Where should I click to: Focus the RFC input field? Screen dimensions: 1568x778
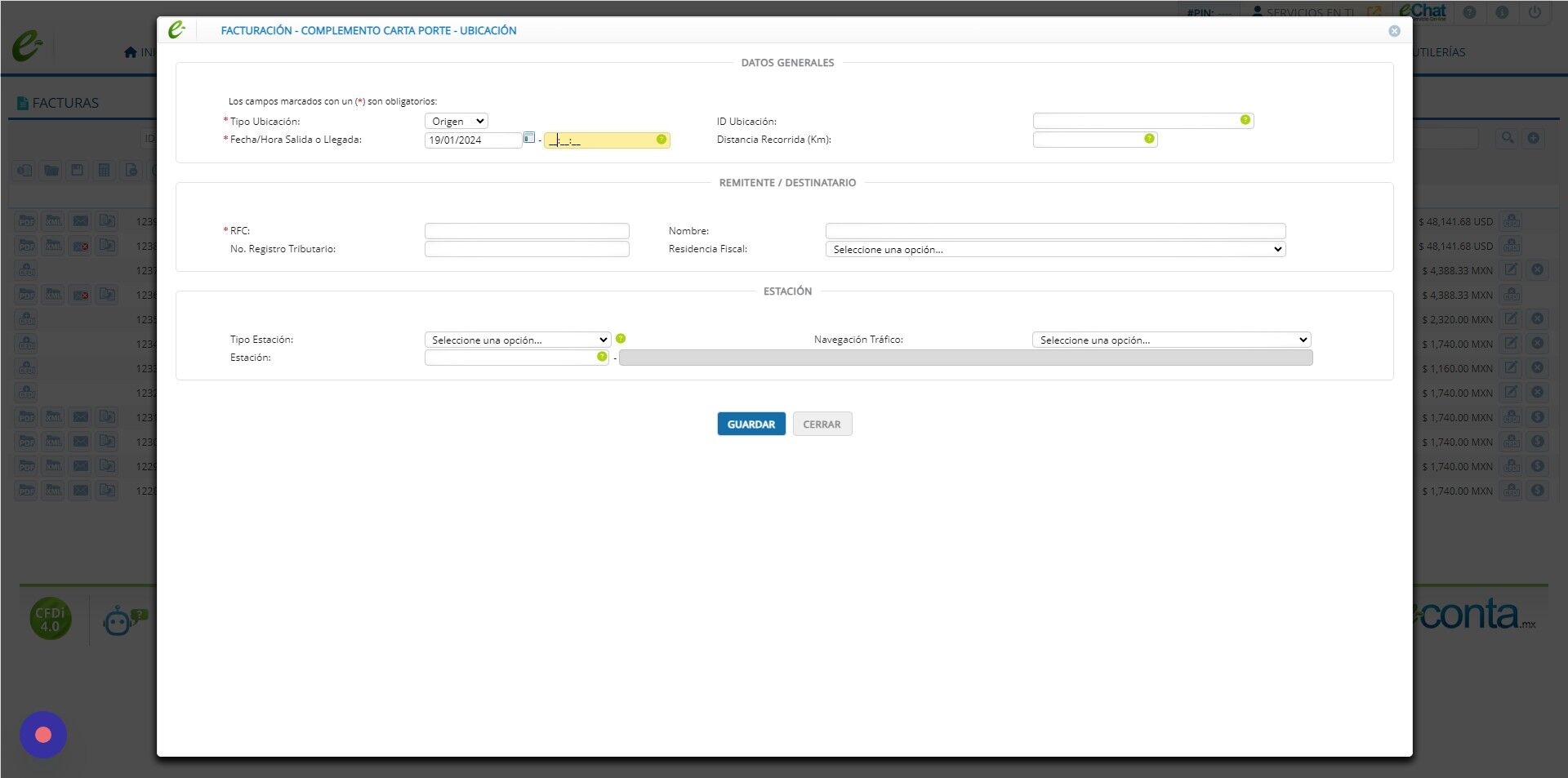click(527, 231)
